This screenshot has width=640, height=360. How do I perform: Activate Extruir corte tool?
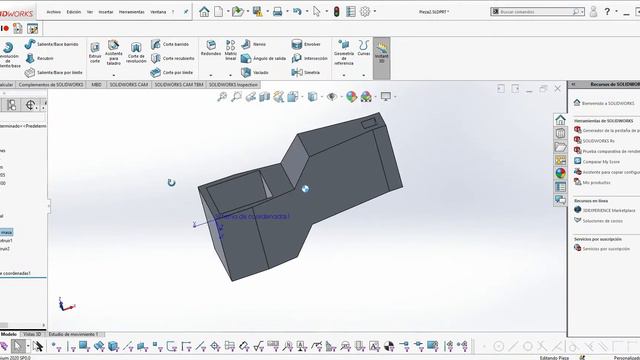(95, 52)
